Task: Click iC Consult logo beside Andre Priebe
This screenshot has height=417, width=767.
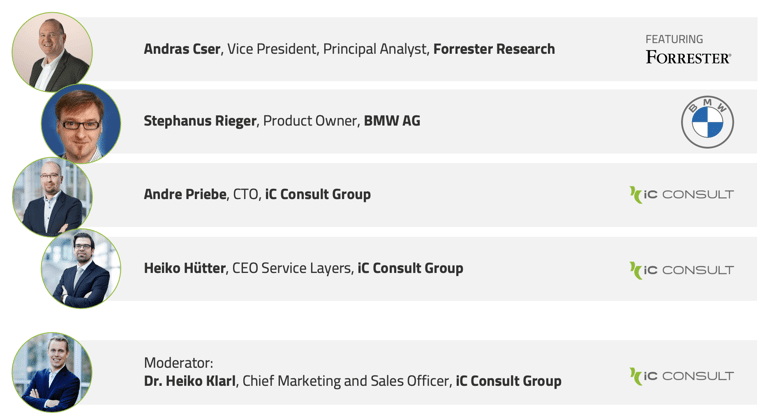Action: (681, 195)
